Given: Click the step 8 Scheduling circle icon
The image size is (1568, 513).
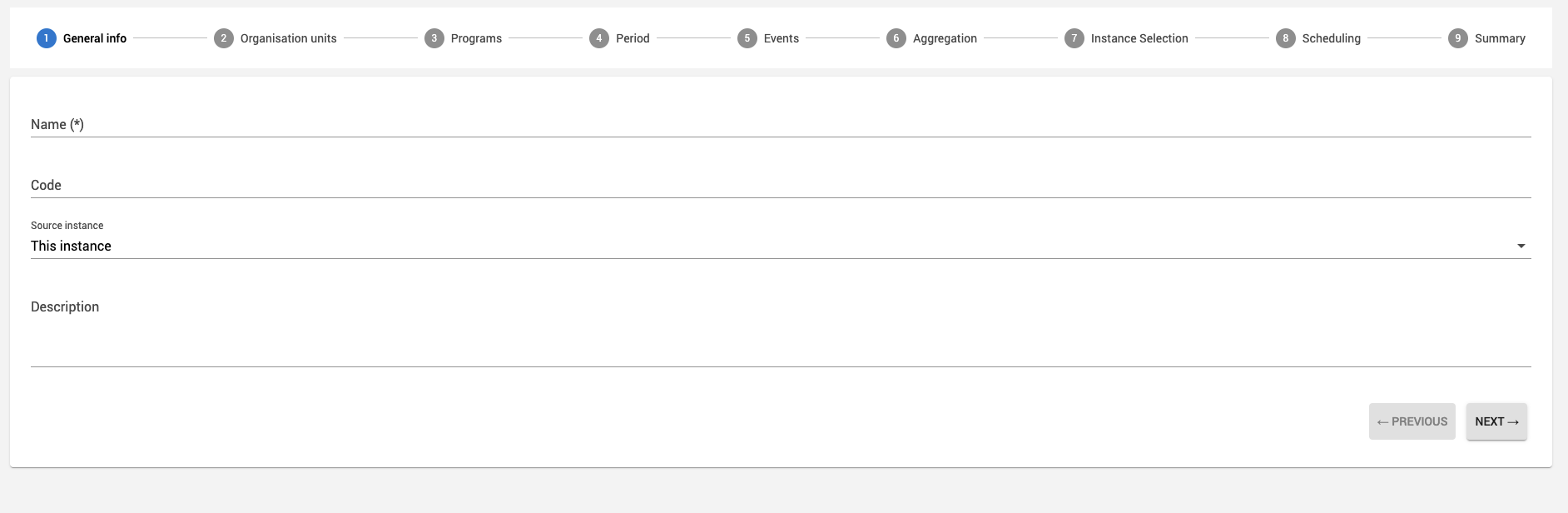Looking at the screenshot, I should point(1285,38).
